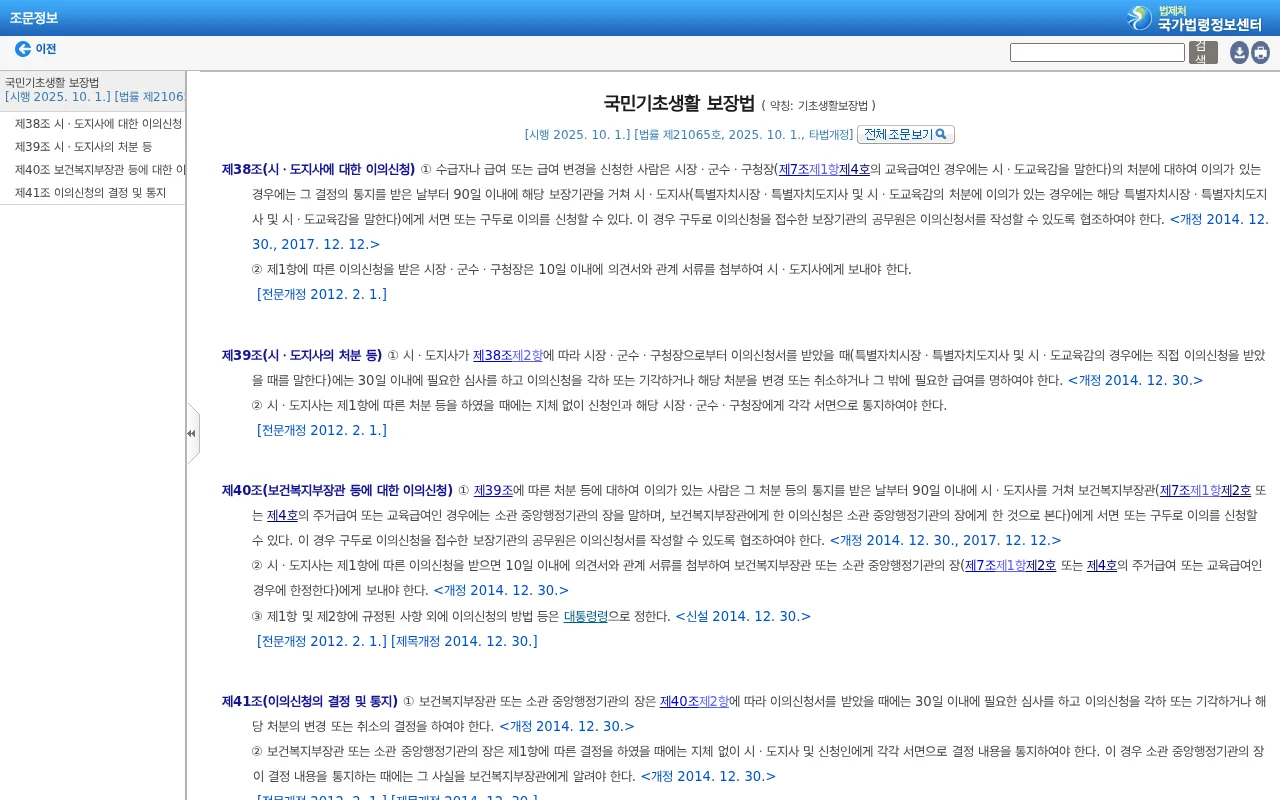Focus the search text box in the toolbar
The height and width of the screenshot is (800, 1280).
pos(1097,52)
